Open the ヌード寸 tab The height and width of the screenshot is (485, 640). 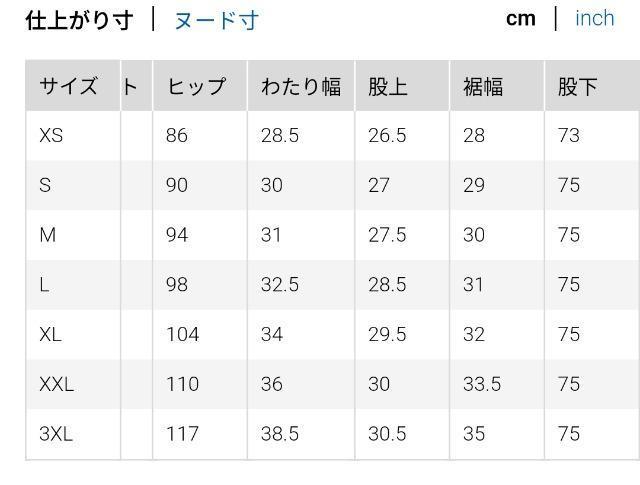[x=216, y=20]
